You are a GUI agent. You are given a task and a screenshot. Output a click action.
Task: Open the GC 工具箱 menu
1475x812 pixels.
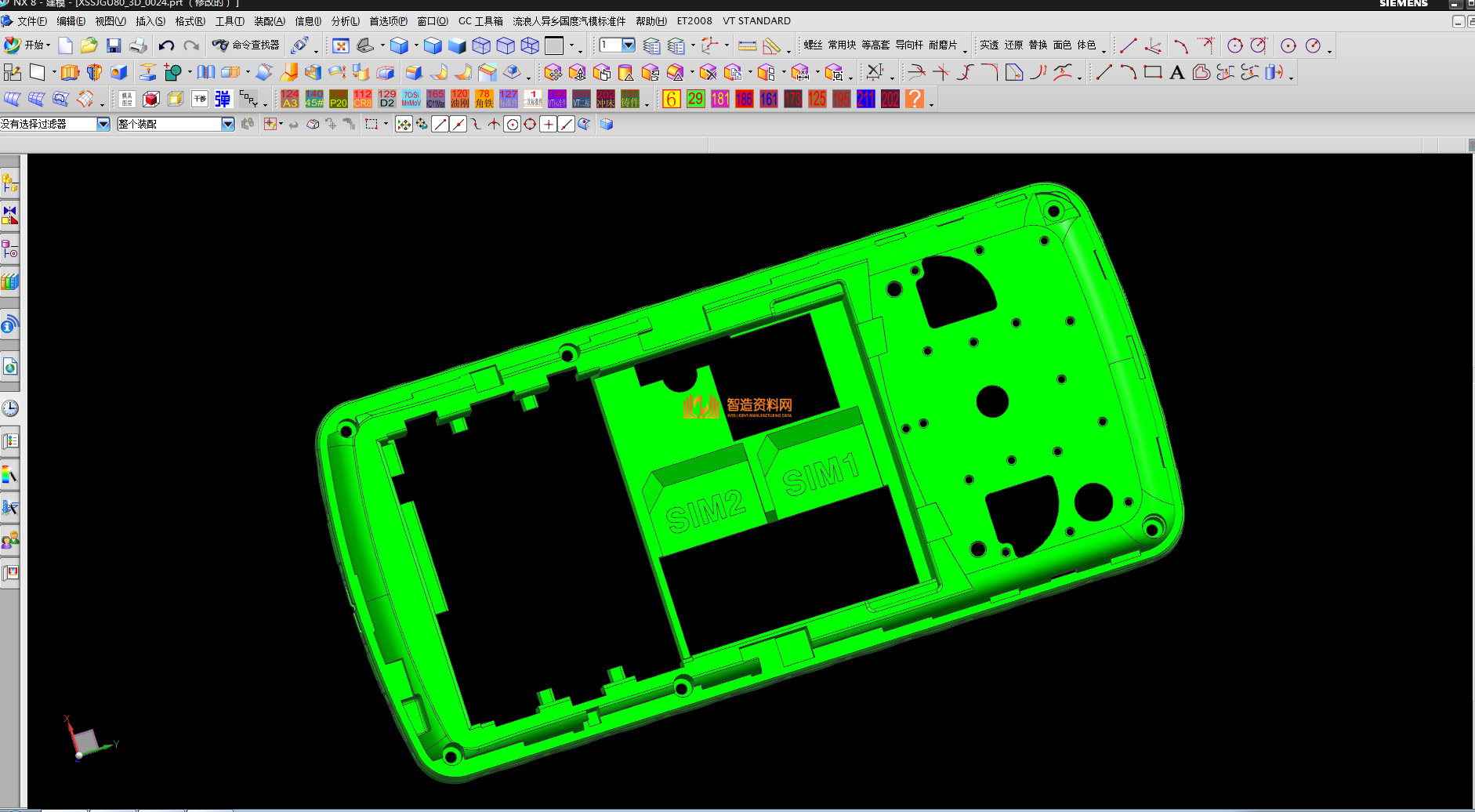480,21
